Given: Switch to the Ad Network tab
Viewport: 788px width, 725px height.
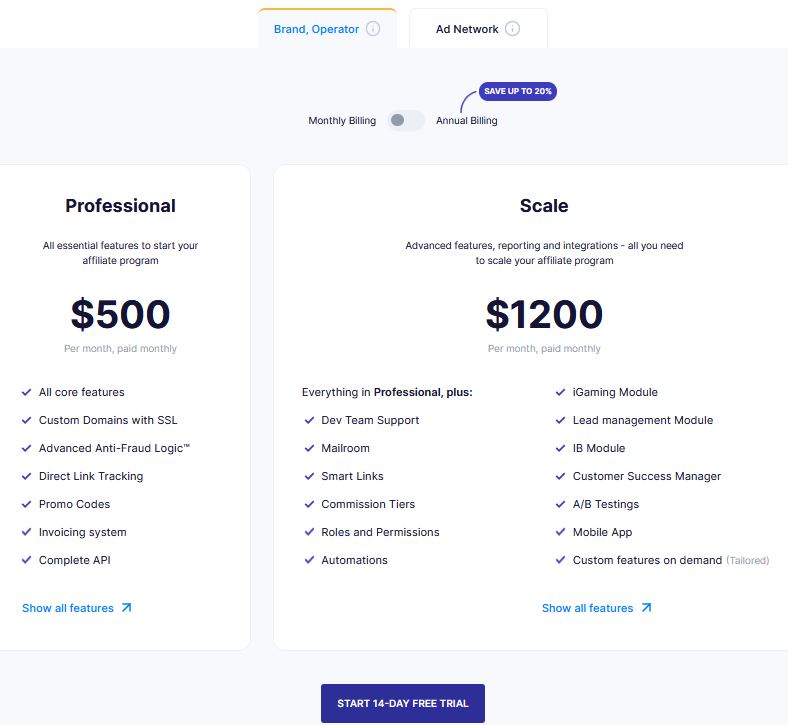Looking at the screenshot, I should coord(467,29).
